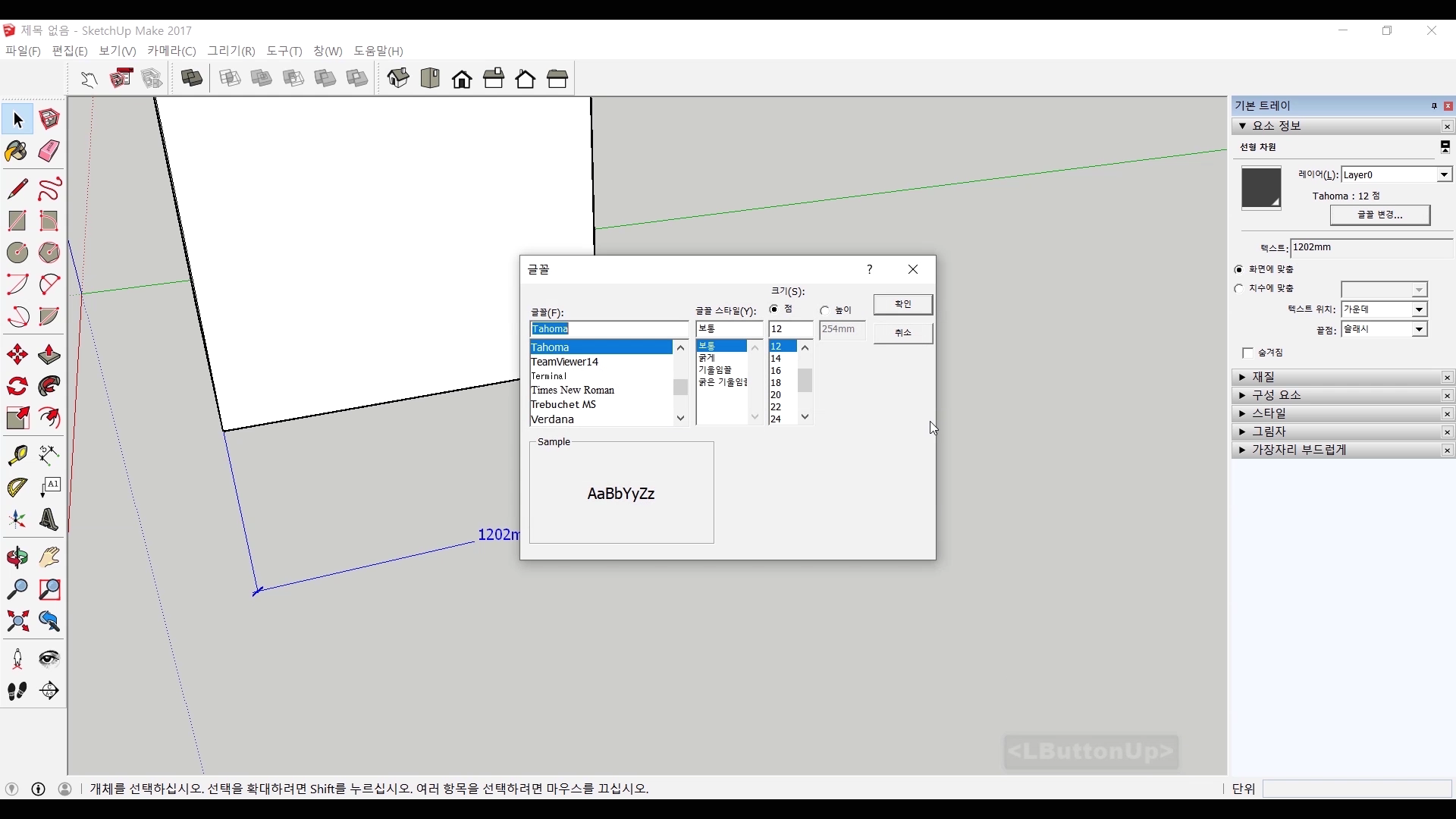Activate the Tape Measure tool
This screenshot has width=1456, height=819.
click(x=17, y=455)
